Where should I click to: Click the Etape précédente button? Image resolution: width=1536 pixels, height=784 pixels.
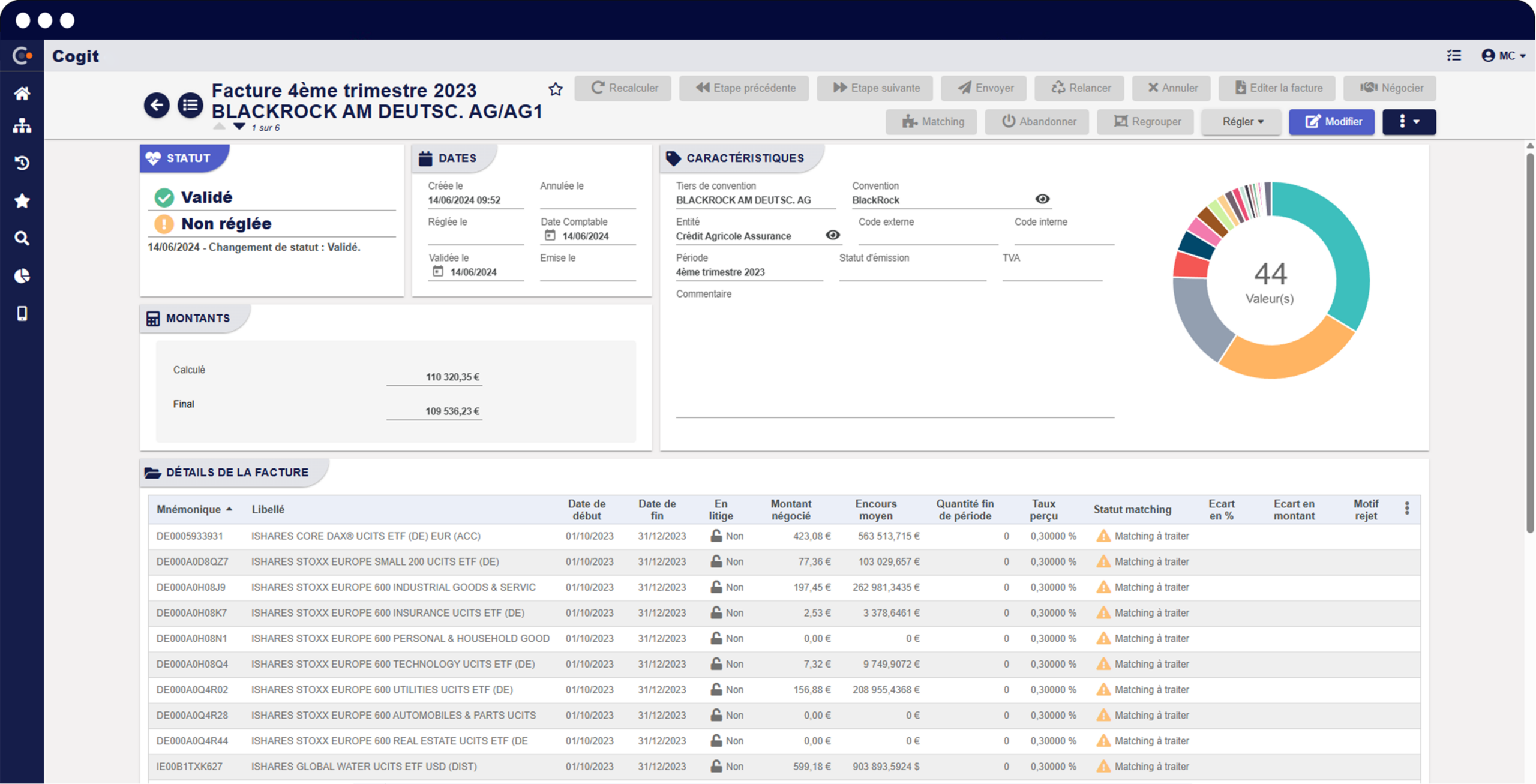click(x=744, y=88)
